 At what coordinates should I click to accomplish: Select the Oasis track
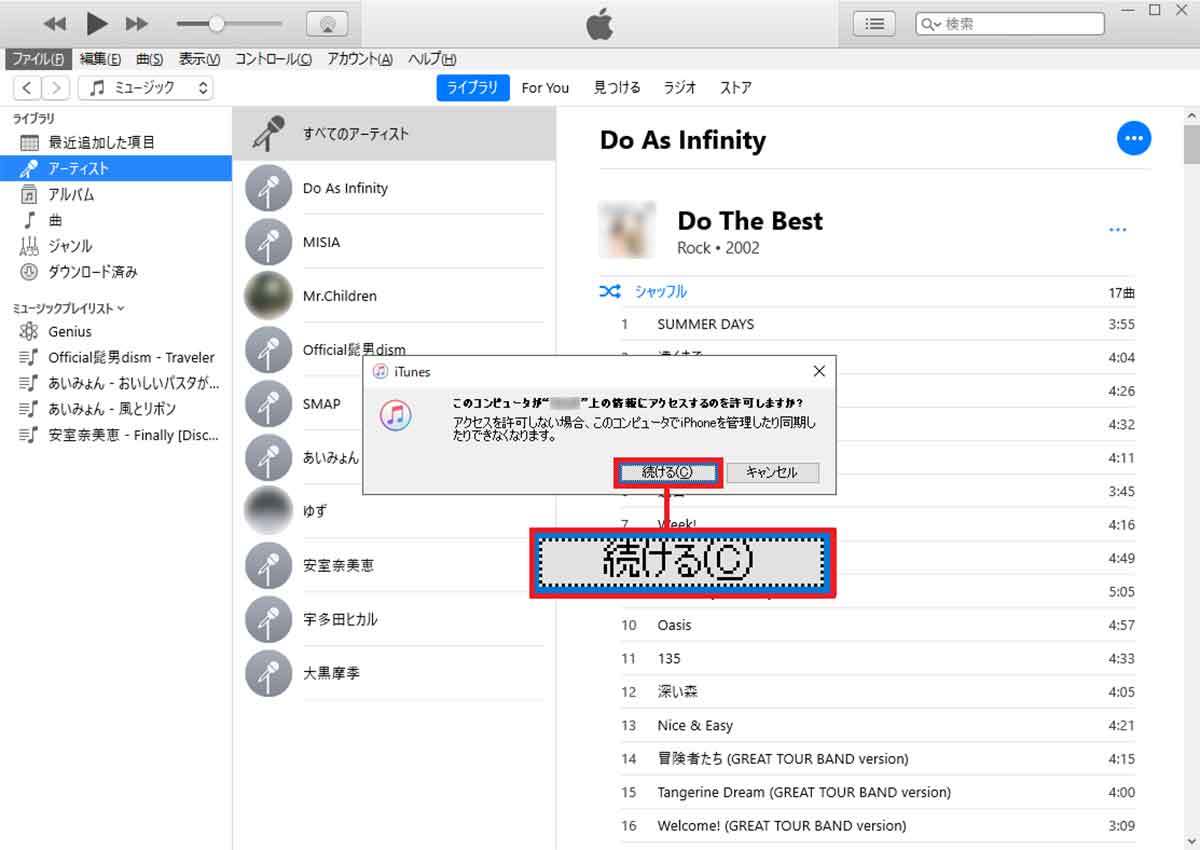click(x=878, y=625)
